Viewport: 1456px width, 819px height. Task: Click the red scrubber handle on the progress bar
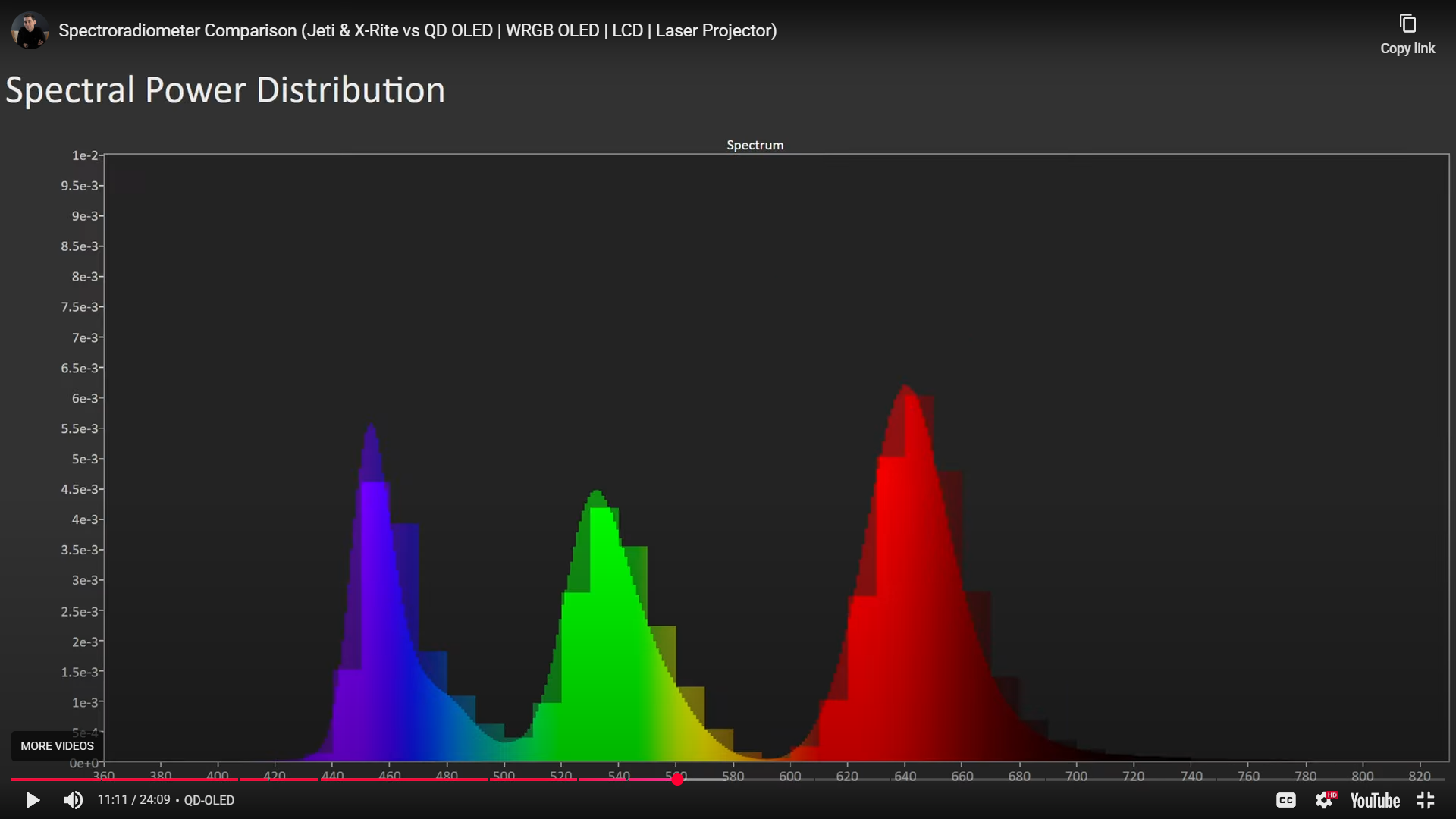(677, 779)
